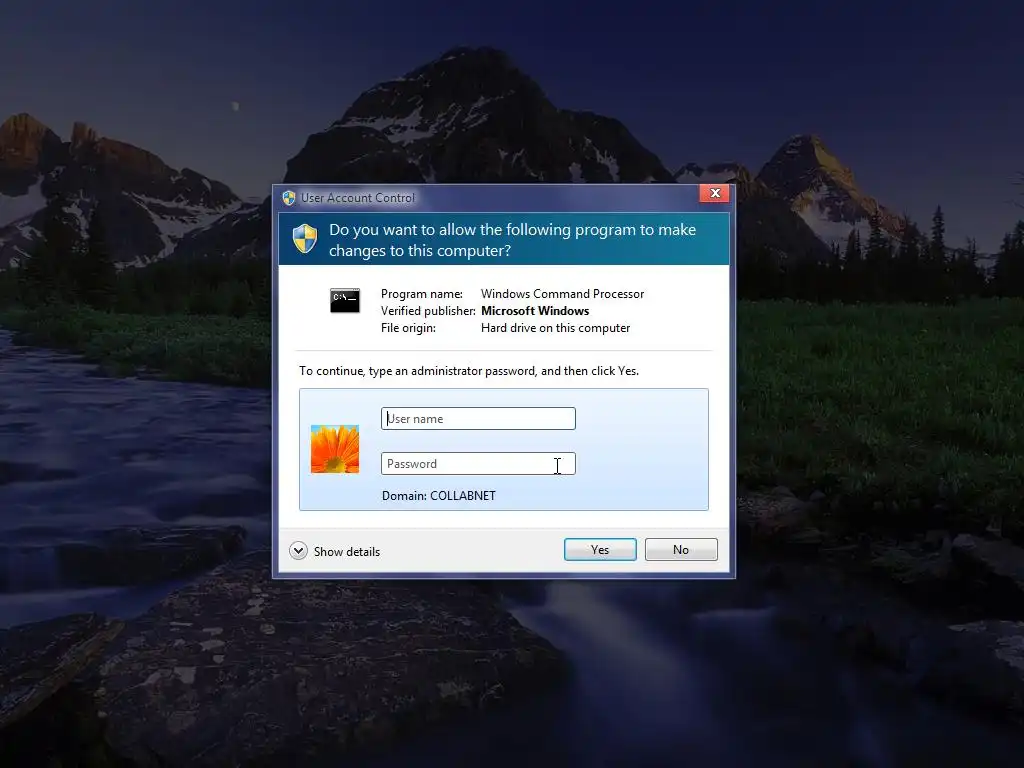This screenshot has width=1024, height=768.
Task: Click the Domain: COLLABNET text
Action: coord(439,496)
